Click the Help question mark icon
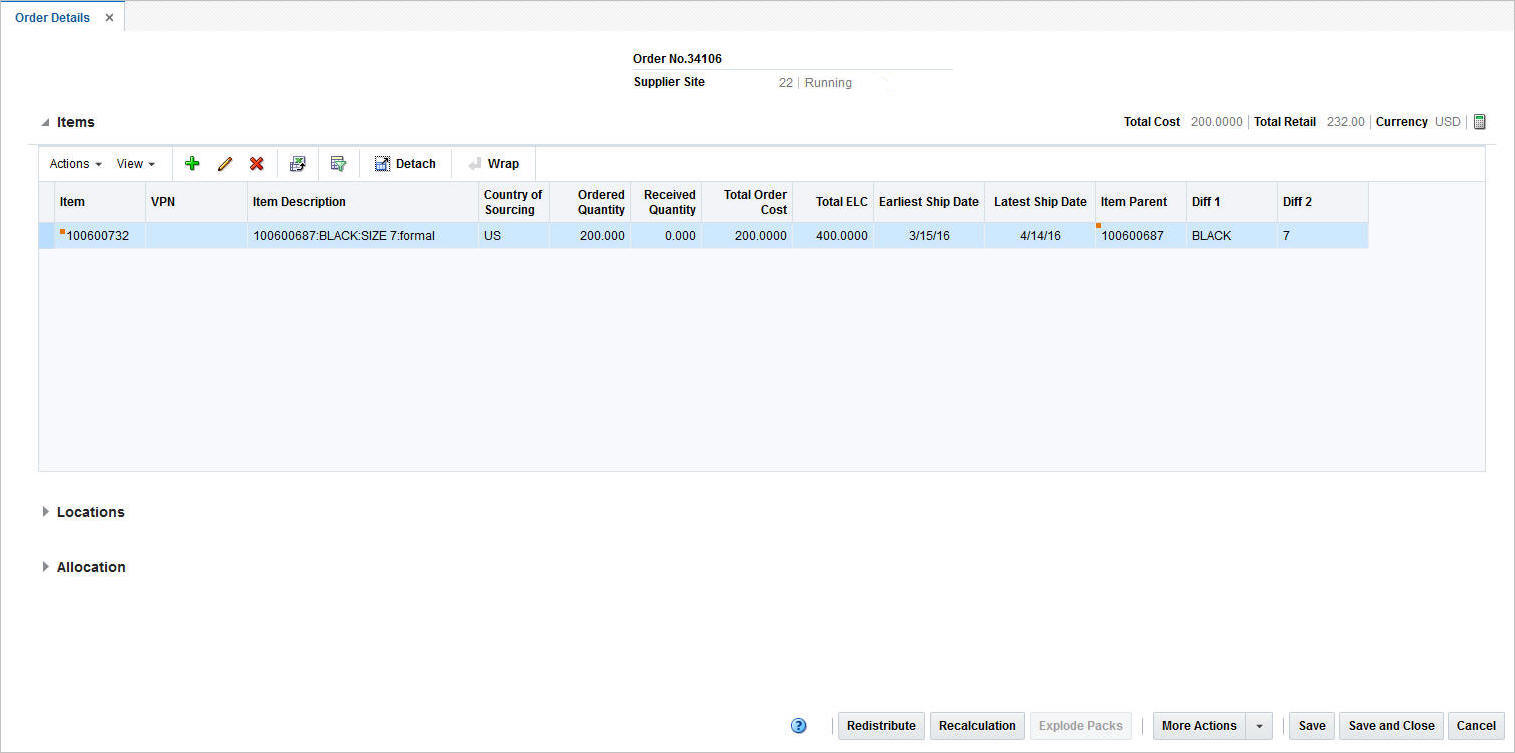 coord(798,725)
